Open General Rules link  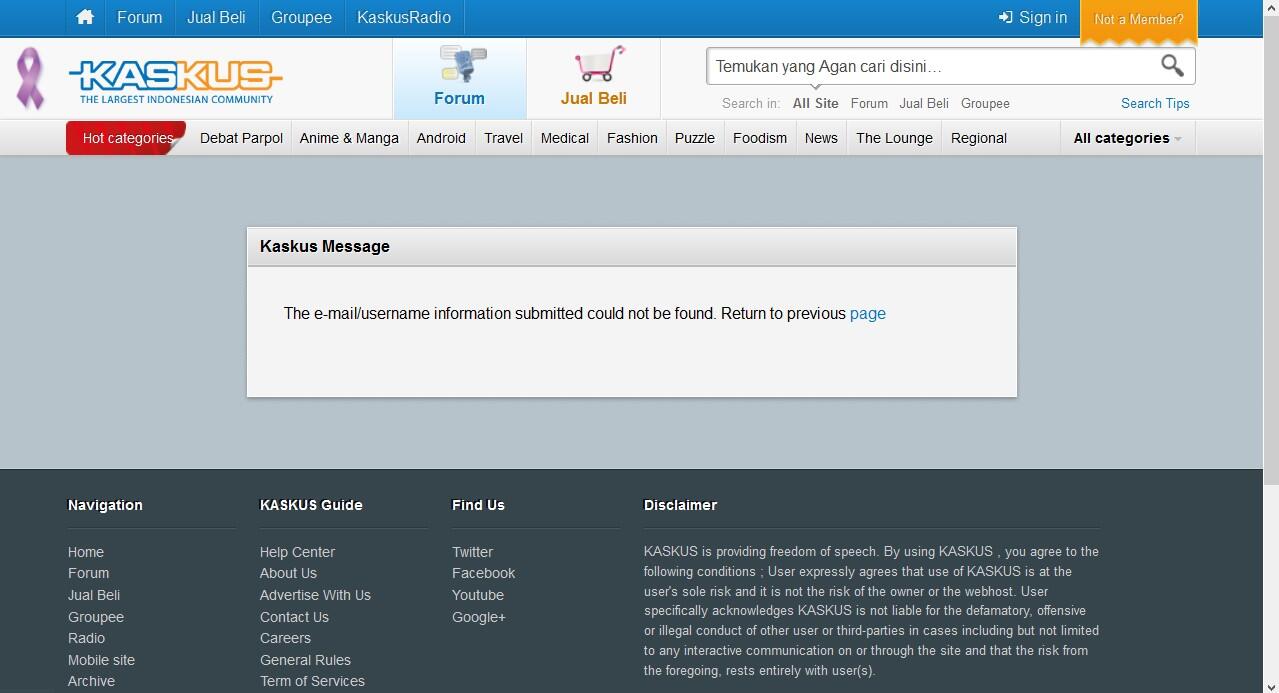pos(305,660)
